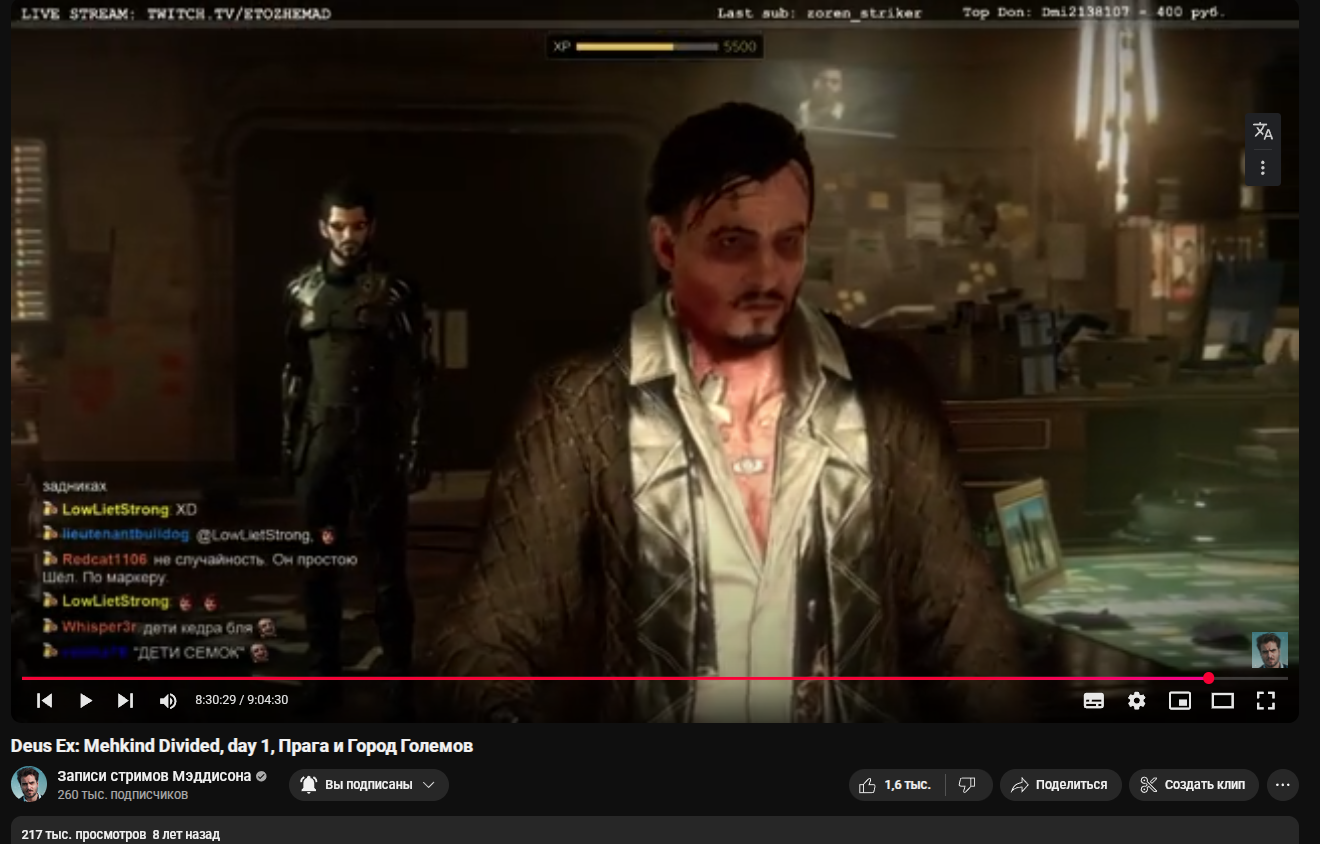This screenshot has height=844, width=1320.
Task: Enable theater mode
Action: (1223, 700)
